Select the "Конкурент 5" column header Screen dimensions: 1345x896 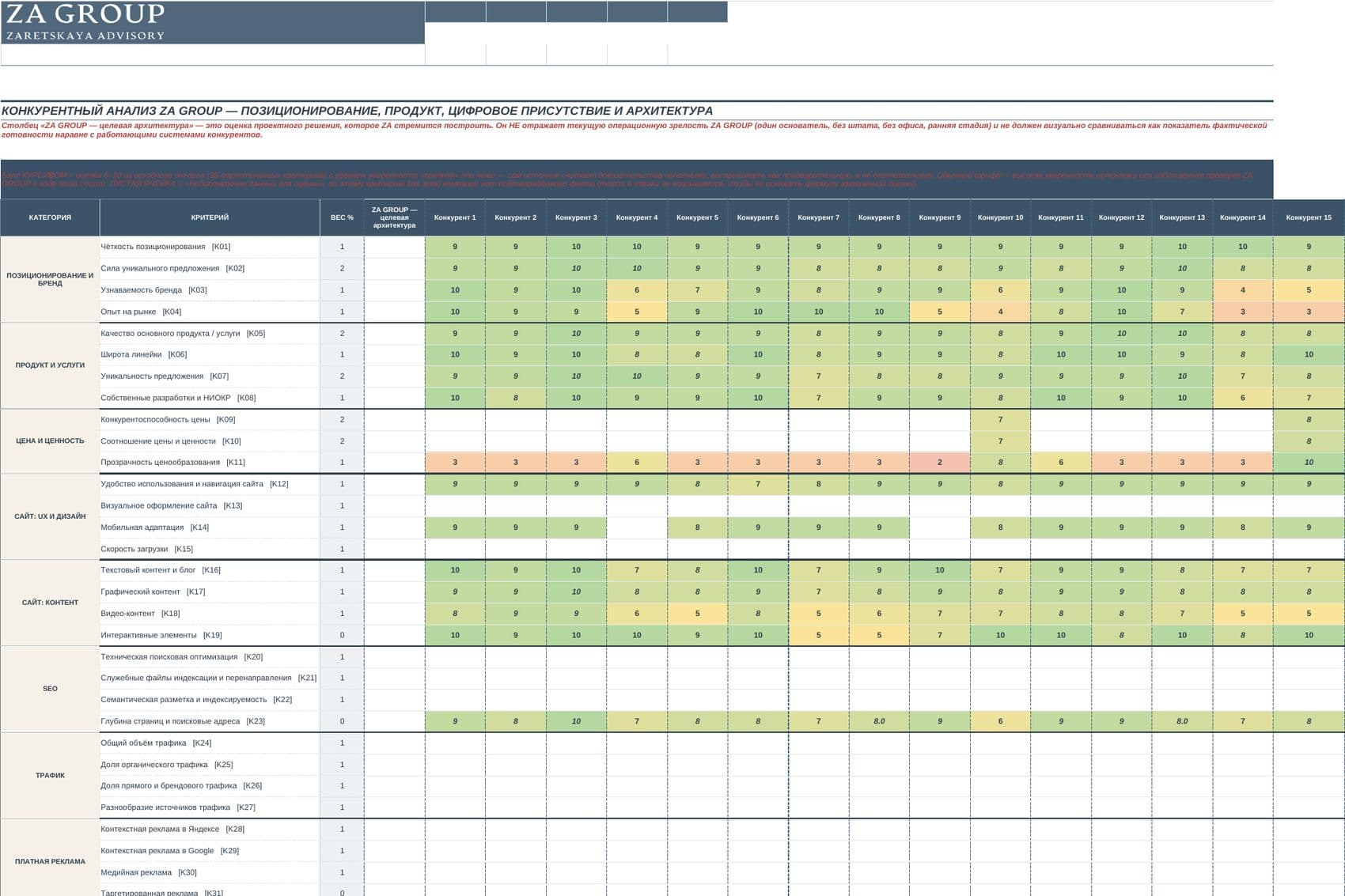(697, 217)
